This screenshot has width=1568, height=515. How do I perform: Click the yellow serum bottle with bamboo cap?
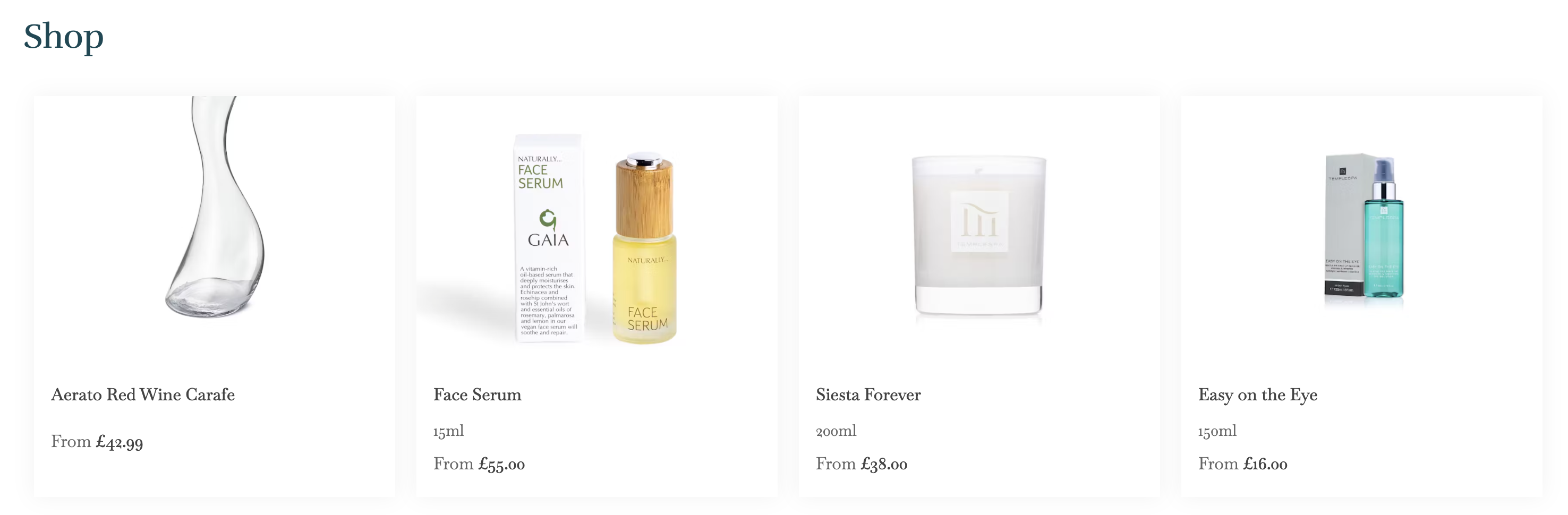pyautogui.click(x=645, y=248)
